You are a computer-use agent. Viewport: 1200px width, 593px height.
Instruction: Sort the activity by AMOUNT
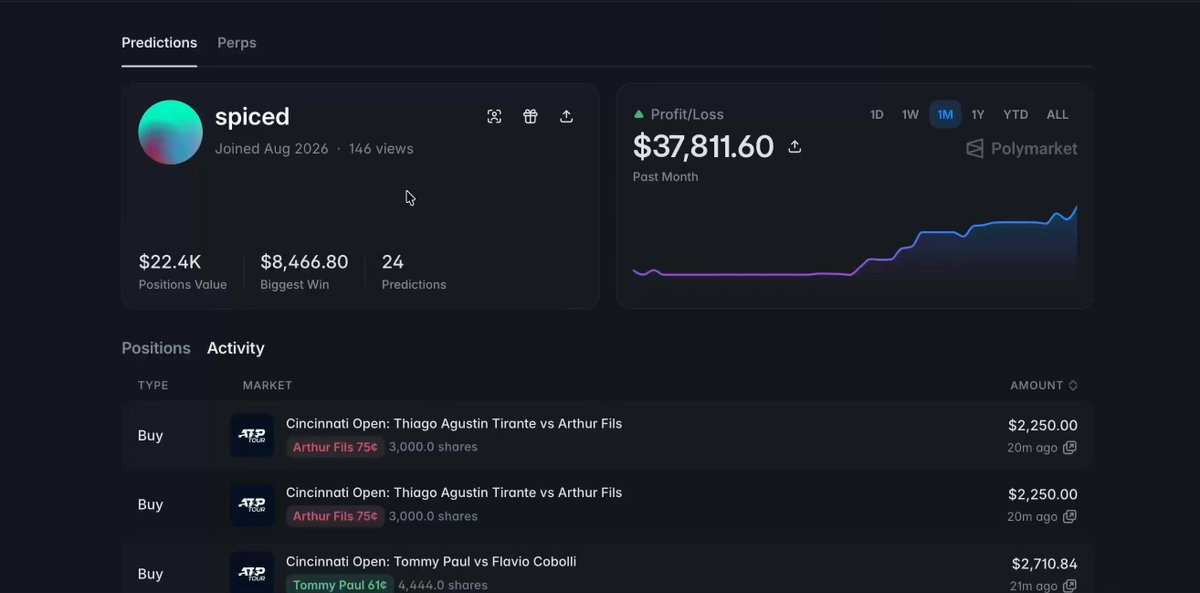1044,385
